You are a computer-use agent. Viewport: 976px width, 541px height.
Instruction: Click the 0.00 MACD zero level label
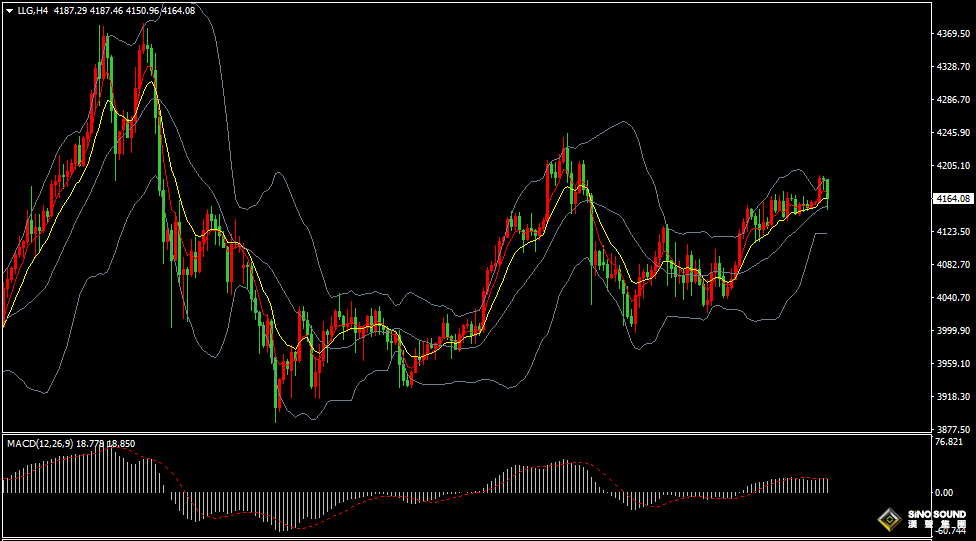(943, 493)
